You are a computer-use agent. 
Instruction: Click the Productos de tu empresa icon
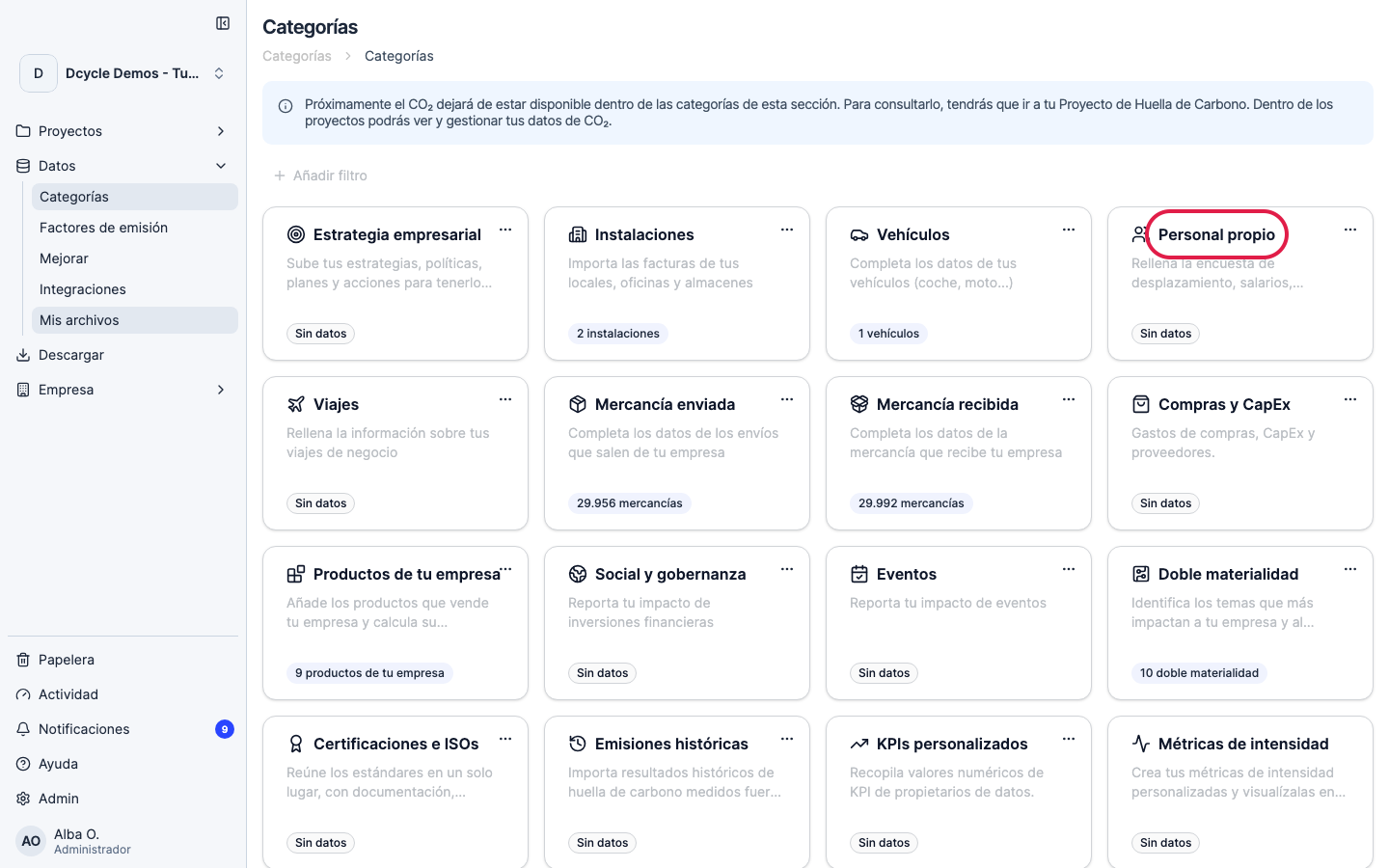pyautogui.click(x=296, y=574)
